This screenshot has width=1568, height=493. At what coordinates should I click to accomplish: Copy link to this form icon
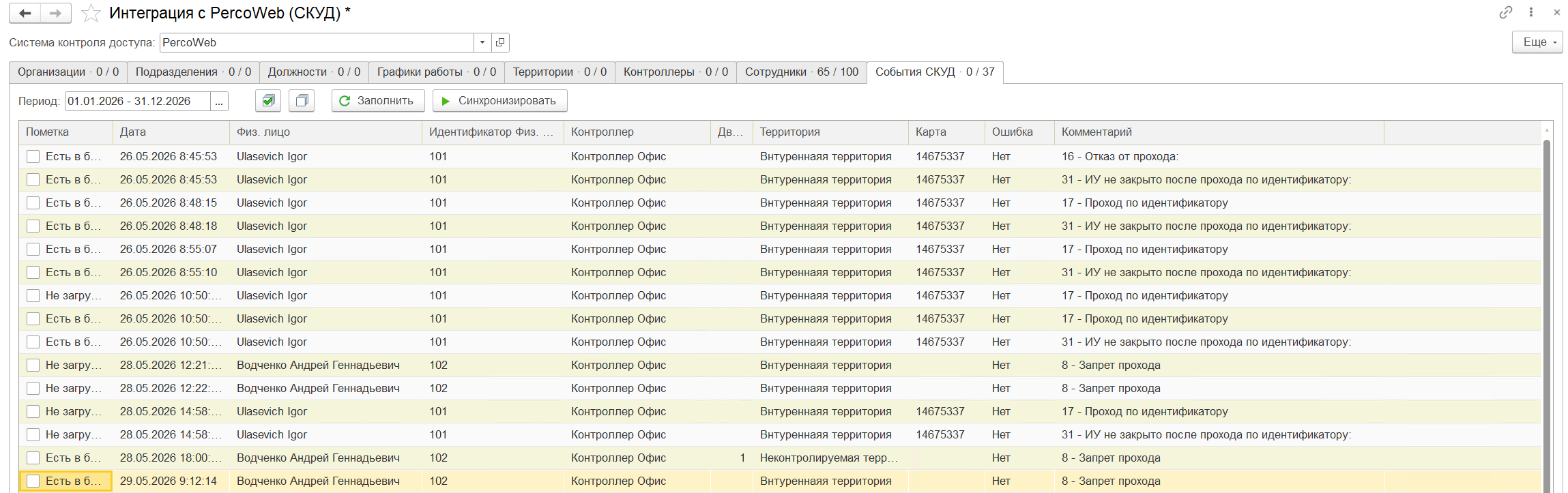1505,12
